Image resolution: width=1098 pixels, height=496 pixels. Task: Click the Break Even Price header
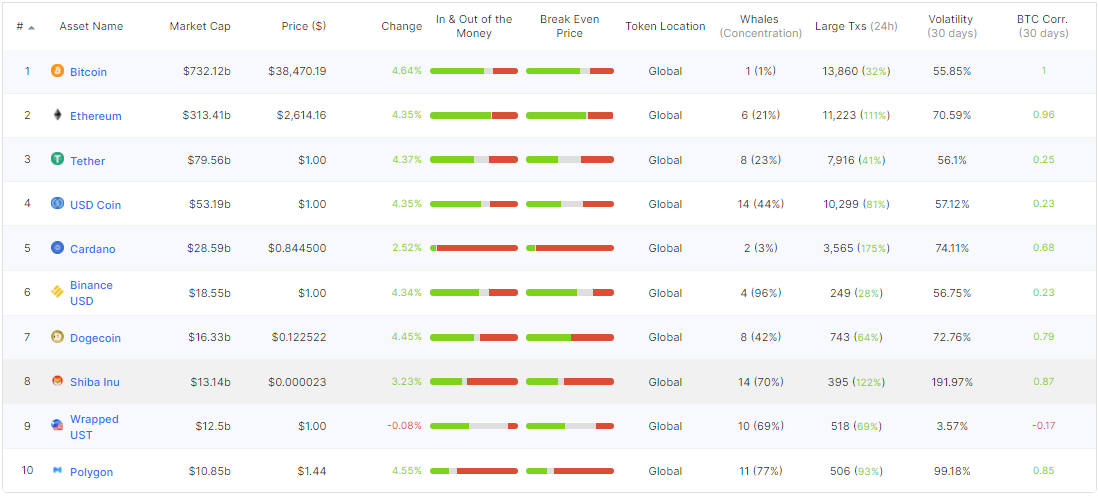click(569, 26)
